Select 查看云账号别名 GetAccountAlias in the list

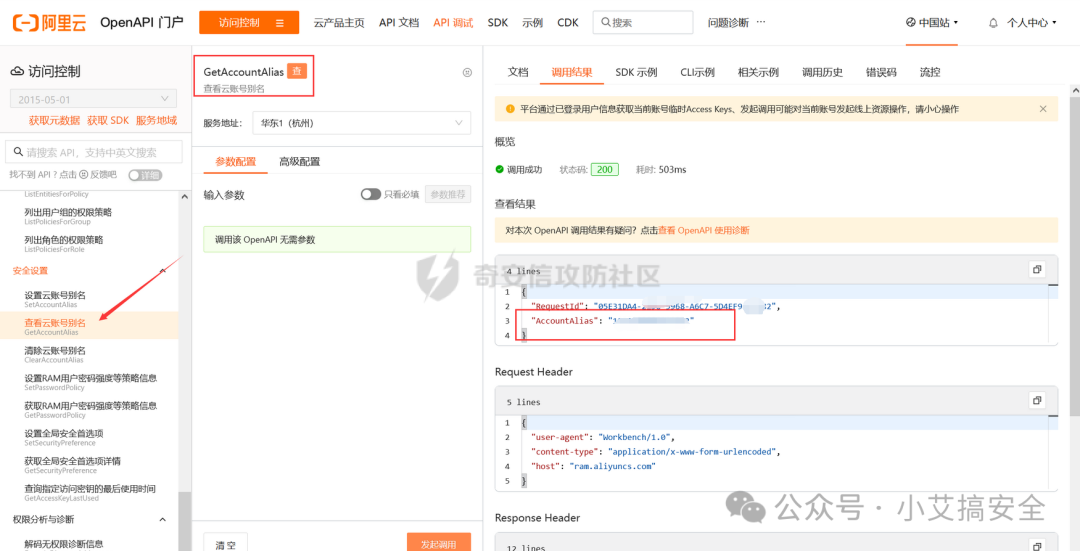90,325
